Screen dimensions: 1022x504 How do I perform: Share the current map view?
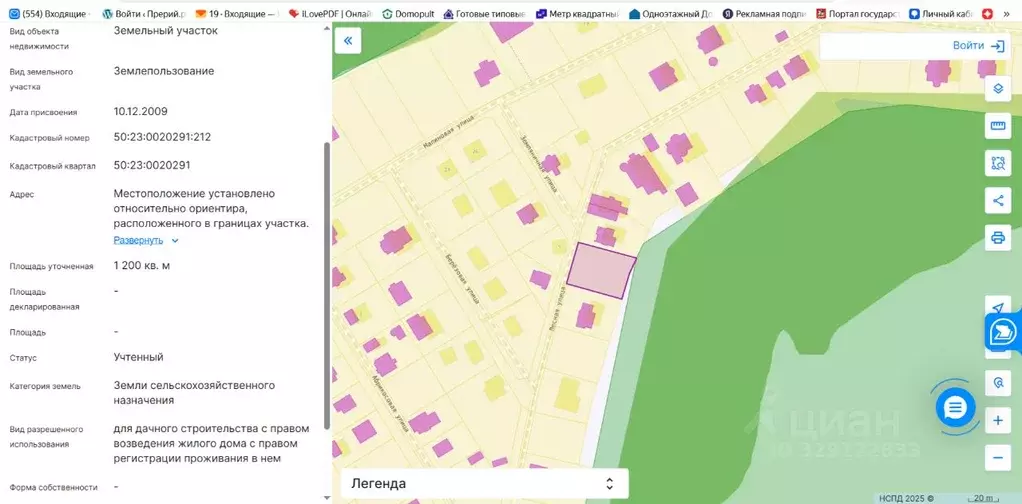tap(997, 200)
